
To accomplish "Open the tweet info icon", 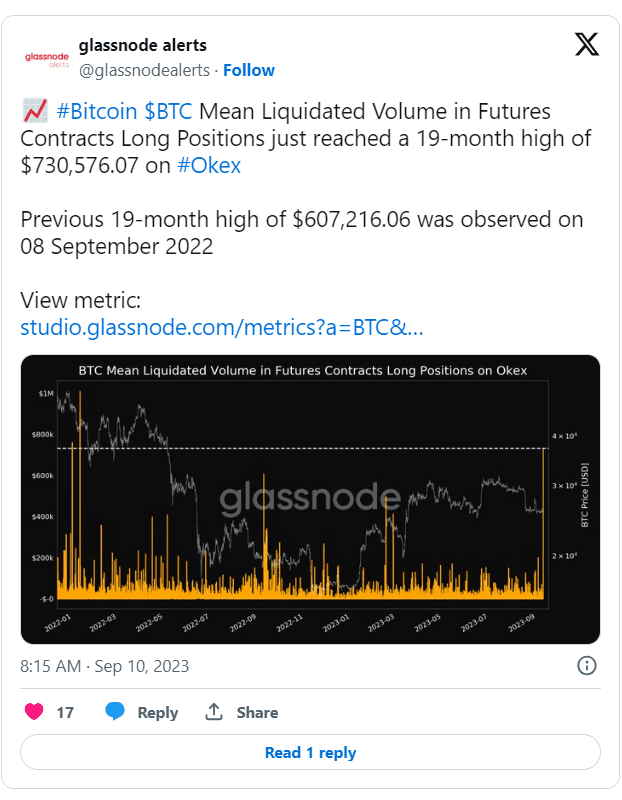I will [587, 666].
